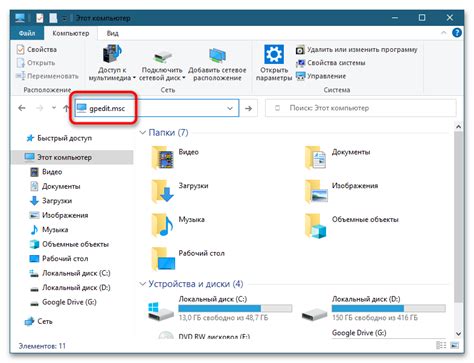Select the Изображения folder icon in main pane
Screen dimensions: 474x363
316,191
